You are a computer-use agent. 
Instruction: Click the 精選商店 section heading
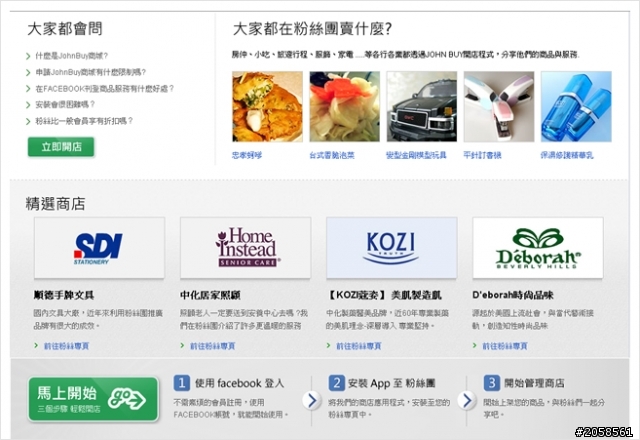point(55,204)
